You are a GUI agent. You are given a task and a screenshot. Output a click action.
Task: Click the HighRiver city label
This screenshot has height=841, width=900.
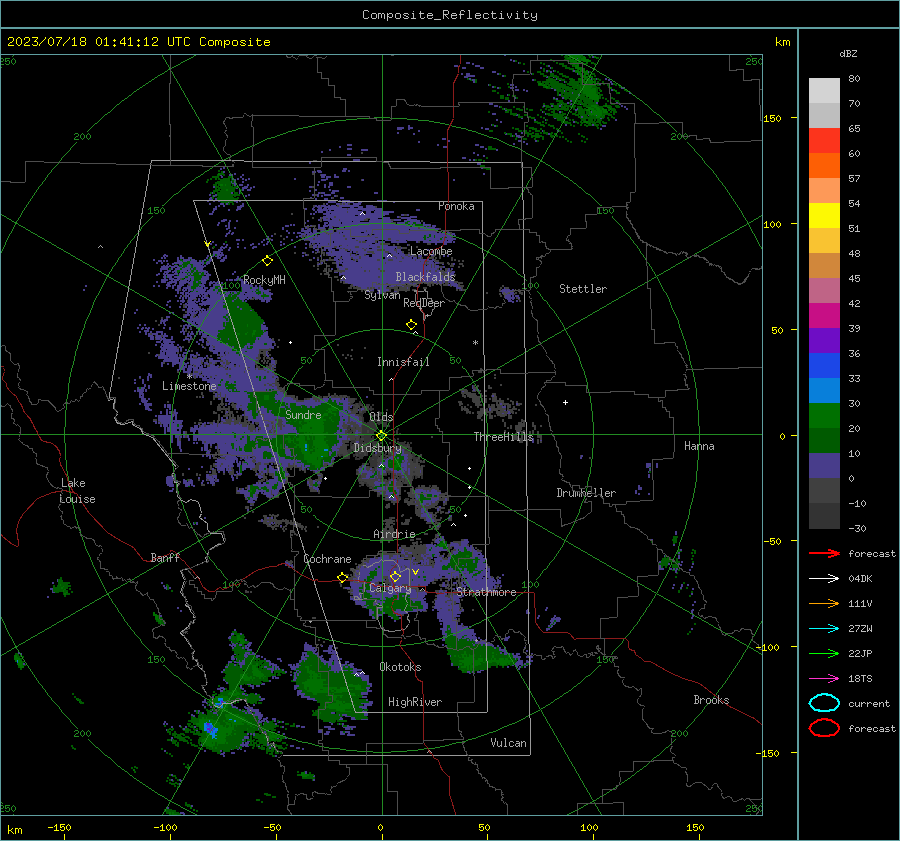(415, 702)
